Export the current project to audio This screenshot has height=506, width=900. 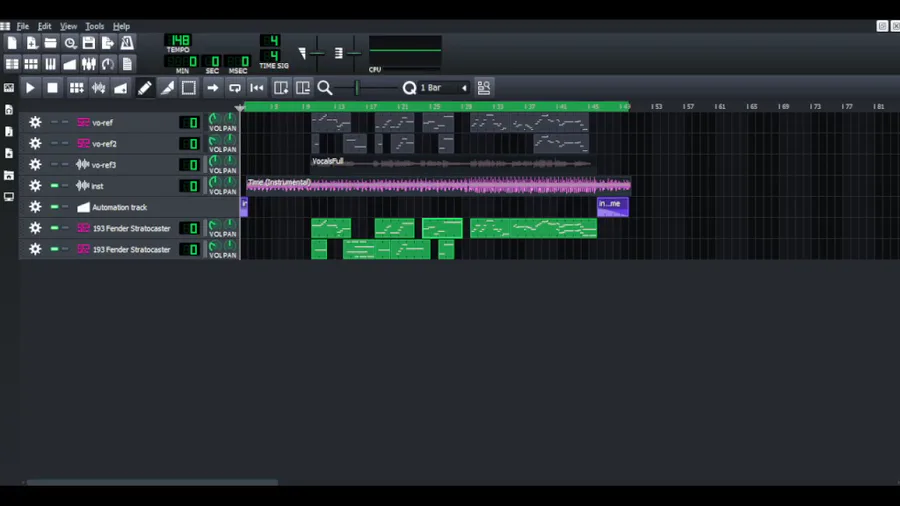(108, 43)
